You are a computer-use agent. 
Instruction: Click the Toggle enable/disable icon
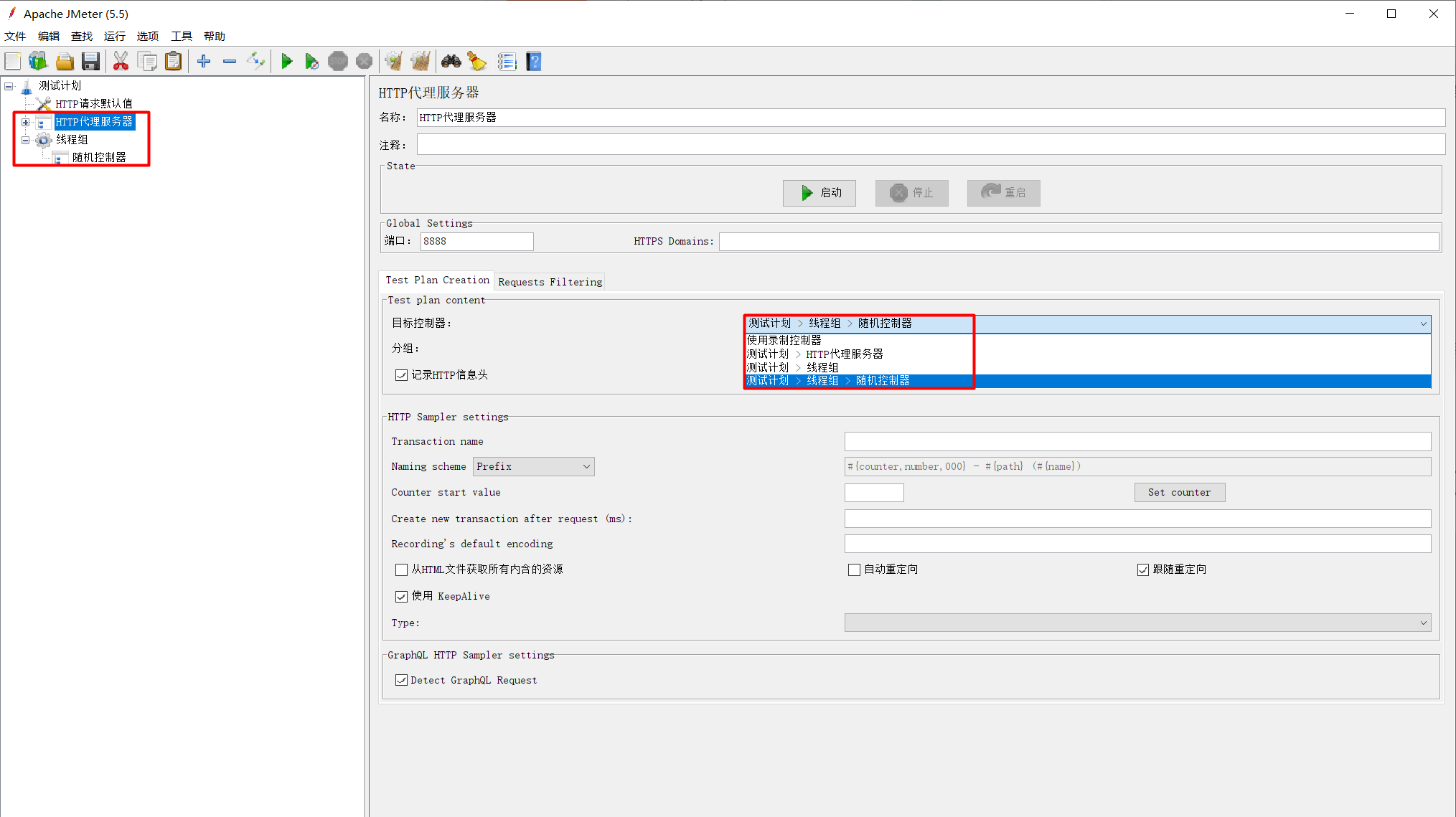pos(255,62)
